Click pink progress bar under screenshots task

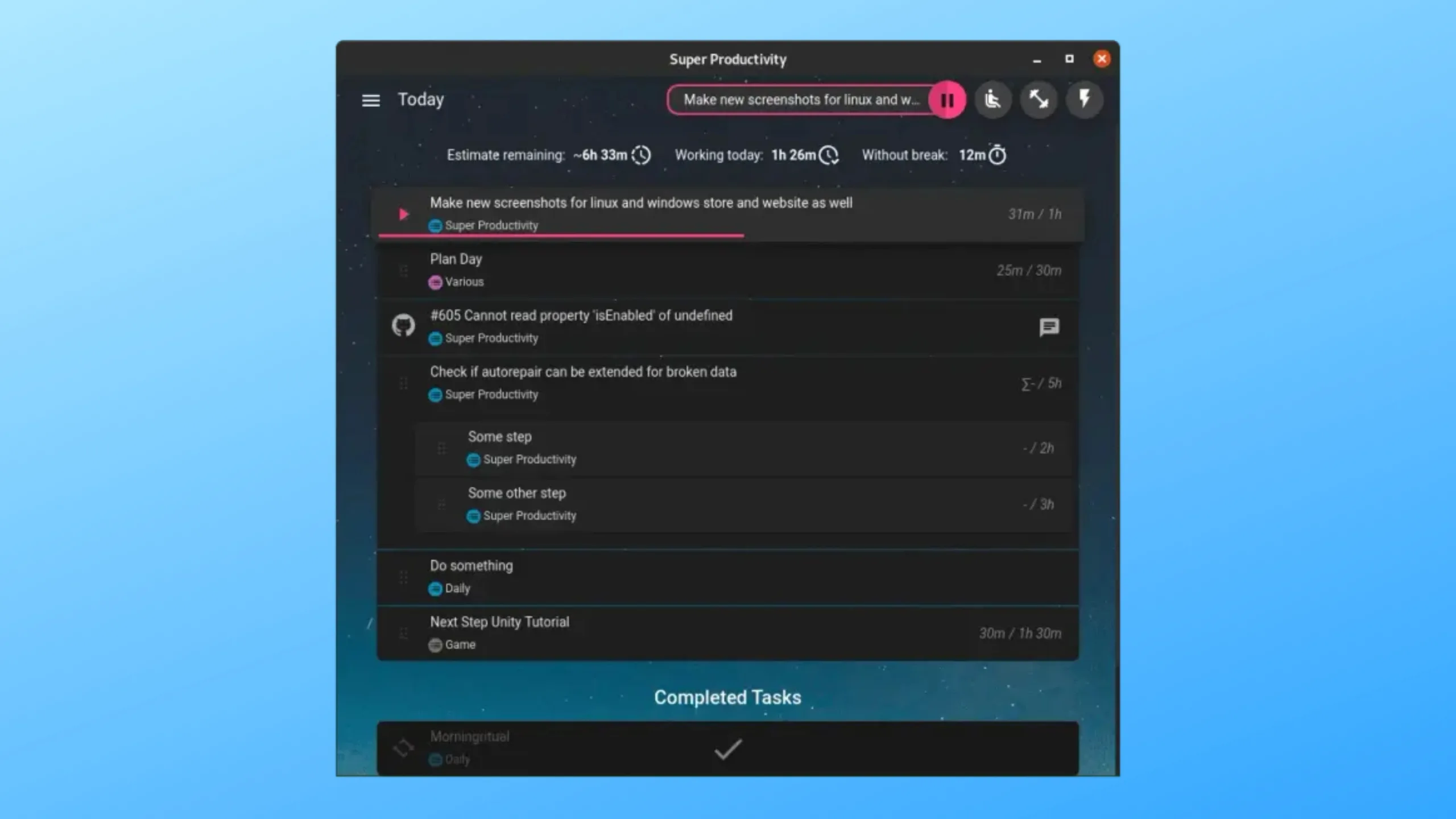click(561, 235)
